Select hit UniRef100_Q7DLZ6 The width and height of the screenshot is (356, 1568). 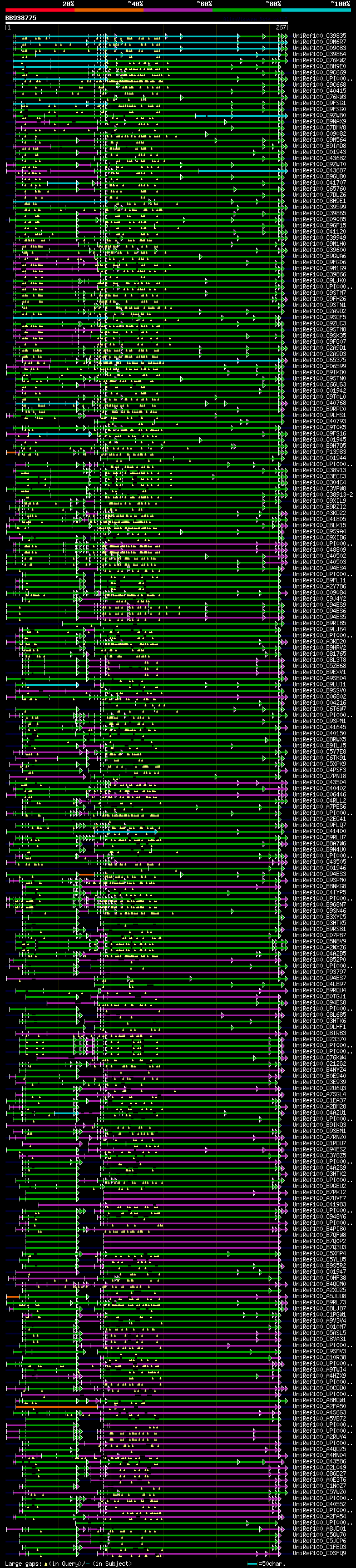click(319, 195)
